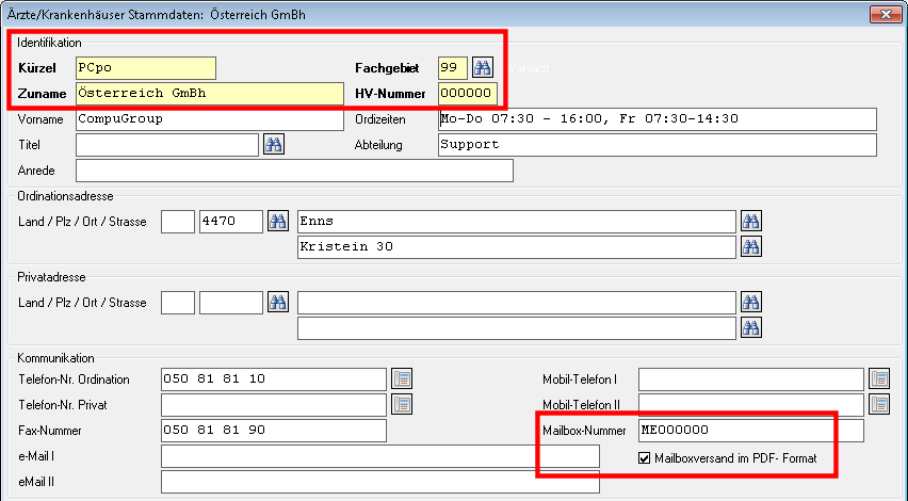
Task: Open binoculars lookup next to Enns field
Action: point(751,221)
